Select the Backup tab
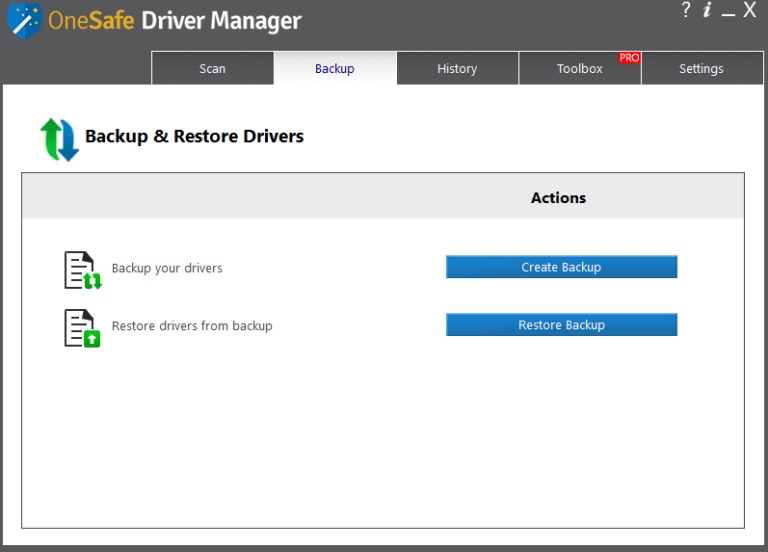 pyautogui.click(x=335, y=68)
